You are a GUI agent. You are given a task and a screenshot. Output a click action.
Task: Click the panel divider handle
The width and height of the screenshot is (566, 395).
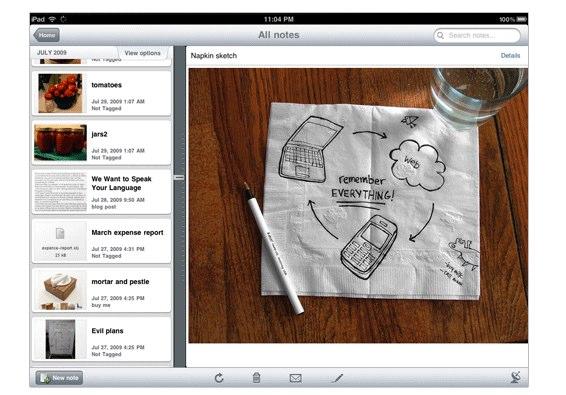[179, 178]
